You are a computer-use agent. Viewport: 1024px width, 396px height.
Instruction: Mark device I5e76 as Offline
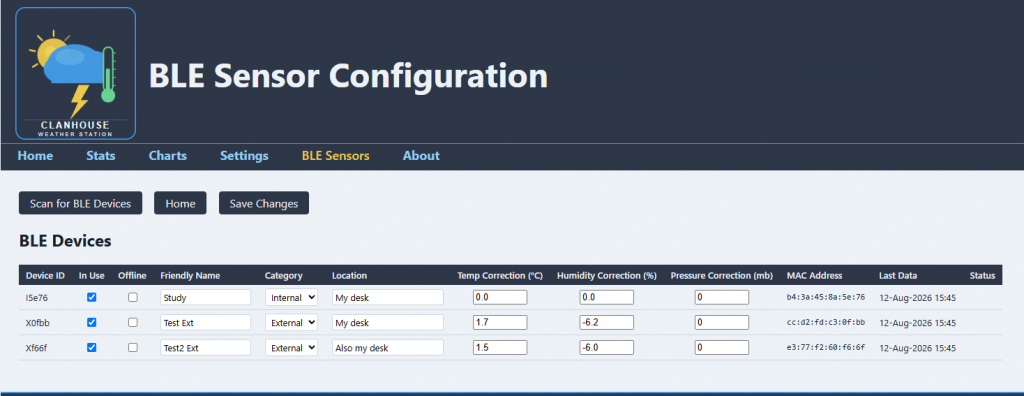133,297
